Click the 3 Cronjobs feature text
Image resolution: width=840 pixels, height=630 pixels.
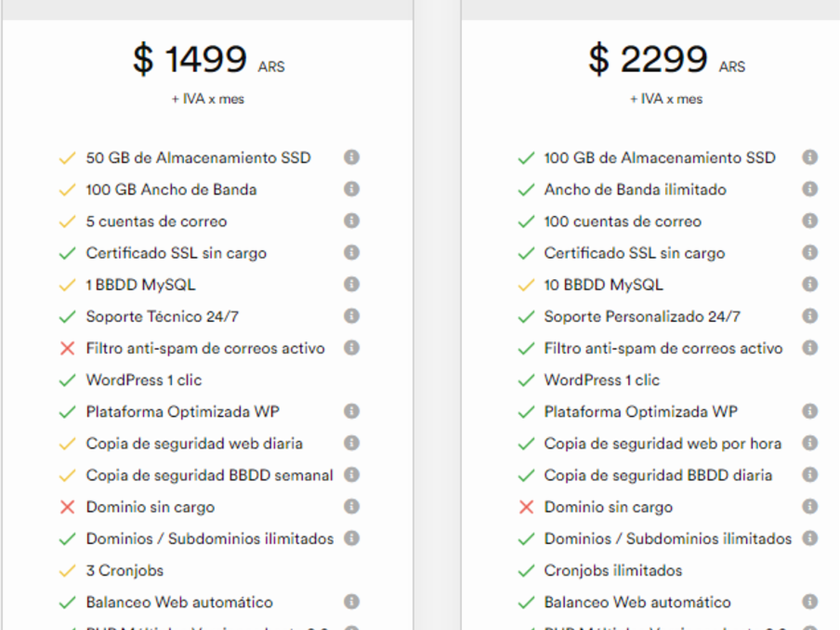124,570
